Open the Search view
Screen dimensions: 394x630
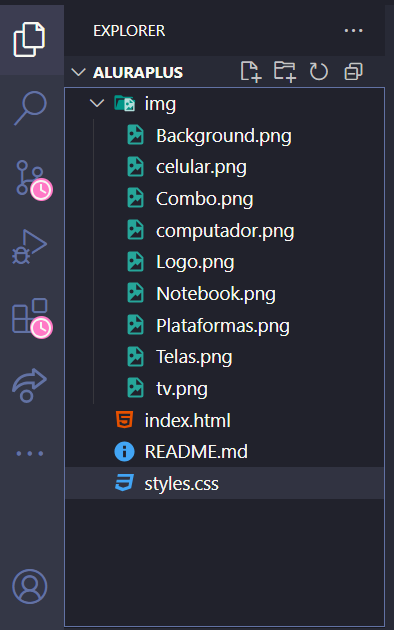30,108
